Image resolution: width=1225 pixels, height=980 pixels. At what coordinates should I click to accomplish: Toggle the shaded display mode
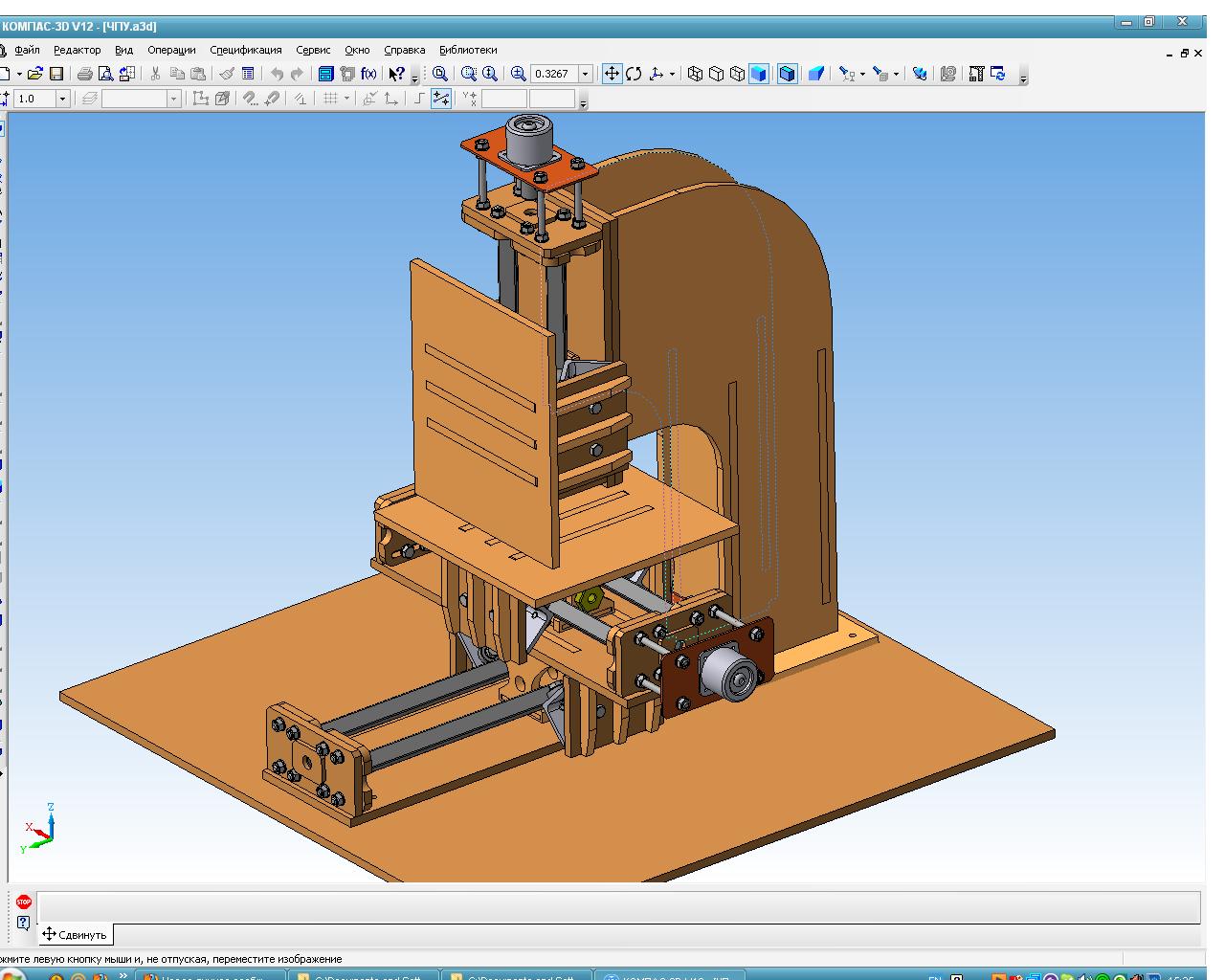[758, 74]
